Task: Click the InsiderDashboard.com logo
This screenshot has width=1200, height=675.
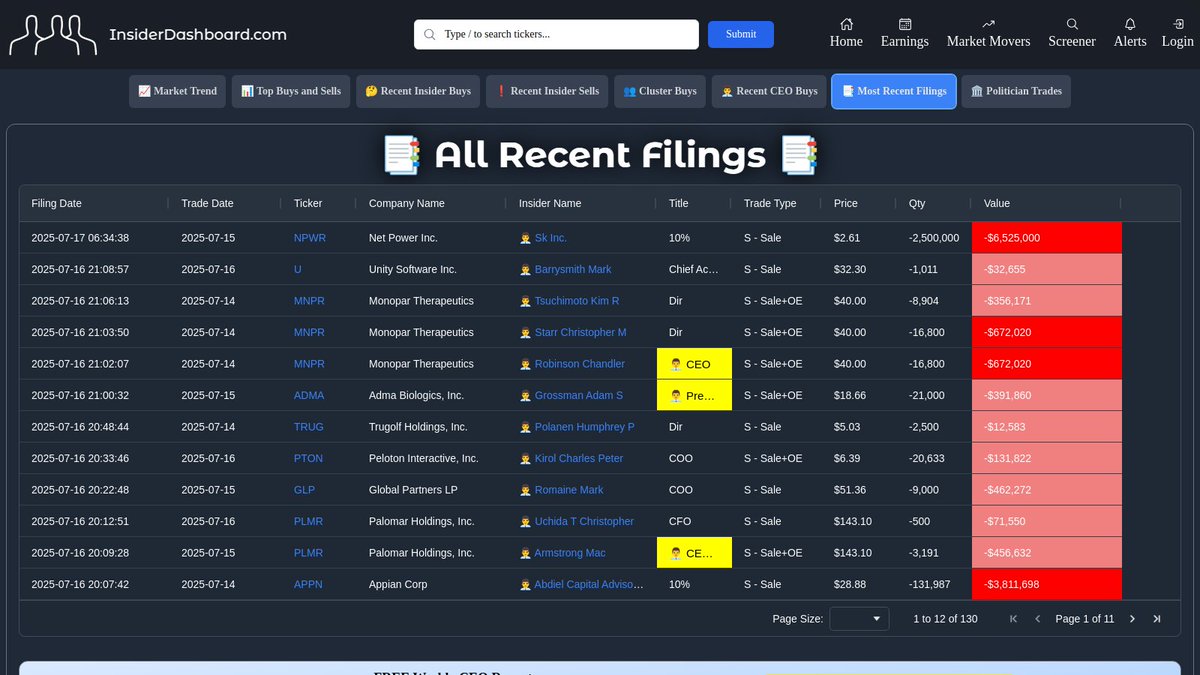Action: point(148,34)
